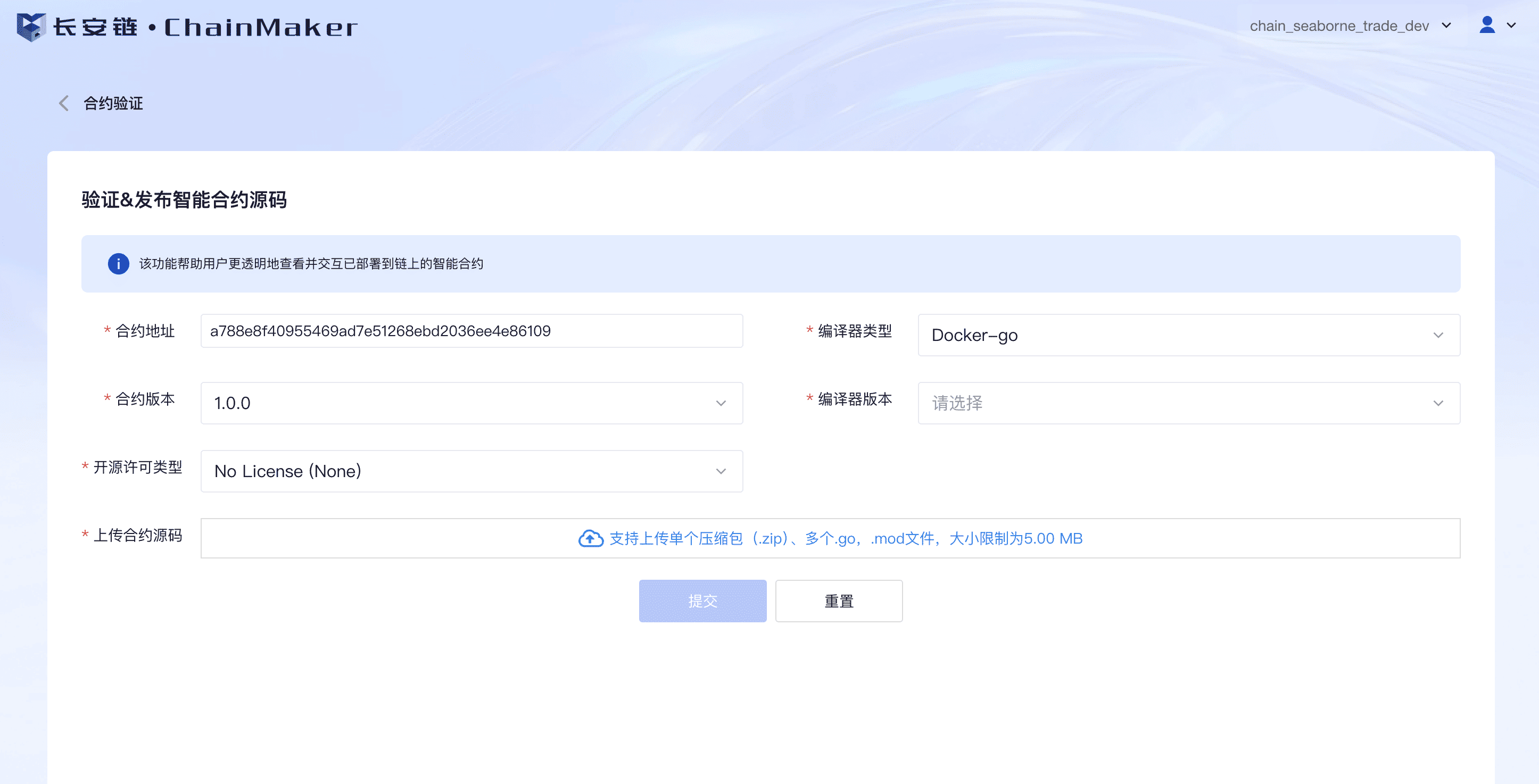Click the 长安链 ChainMaker title text
The height and width of the screenshot is (784, 1539).
coord(205,28)
